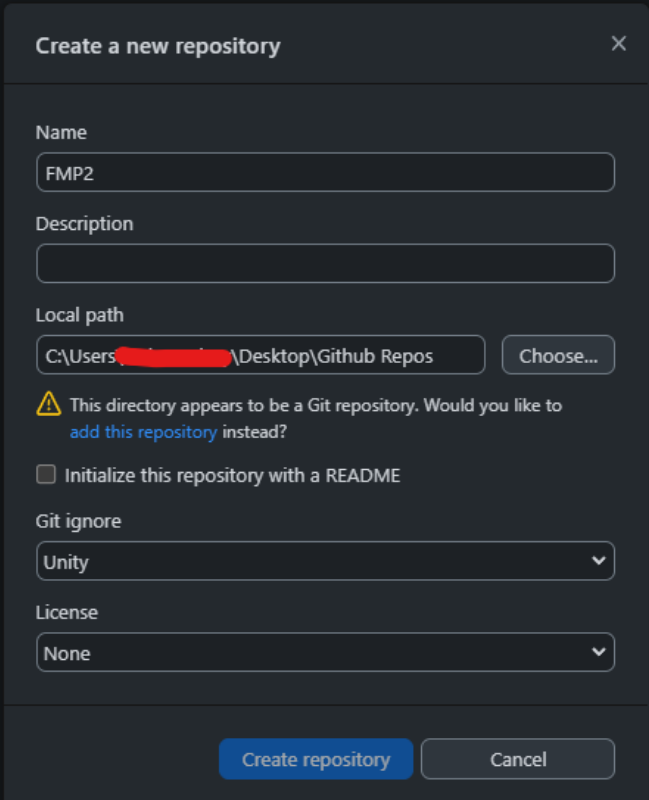
Task: Click the Git ignore label
Action: 79,521
